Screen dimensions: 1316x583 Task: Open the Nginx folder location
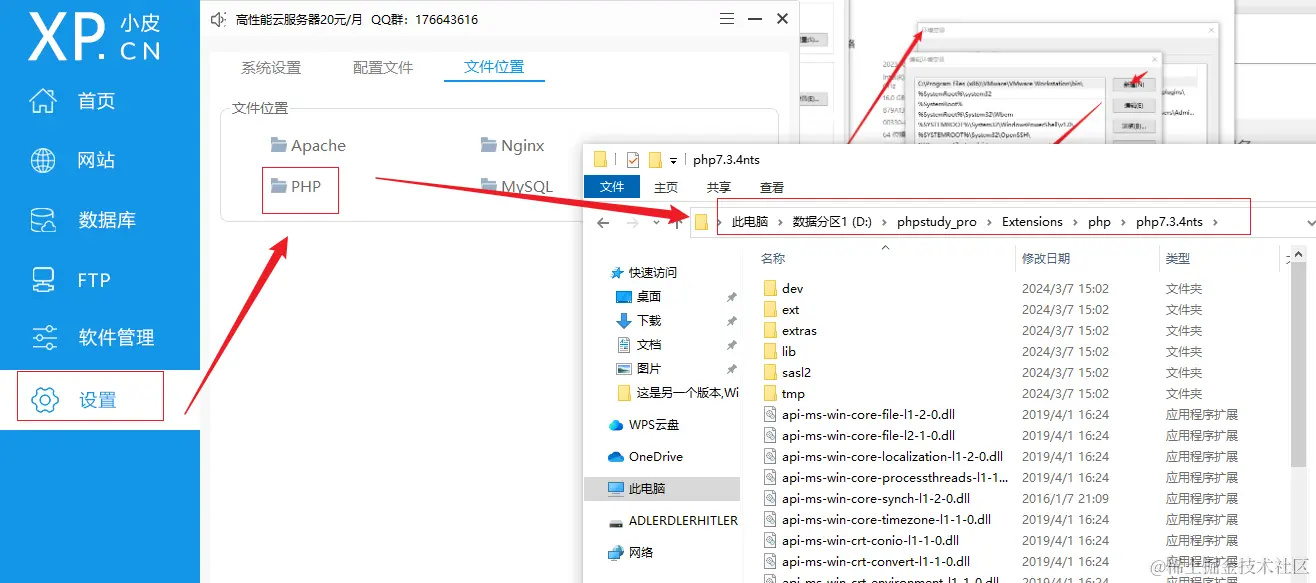tap(512, 146)
